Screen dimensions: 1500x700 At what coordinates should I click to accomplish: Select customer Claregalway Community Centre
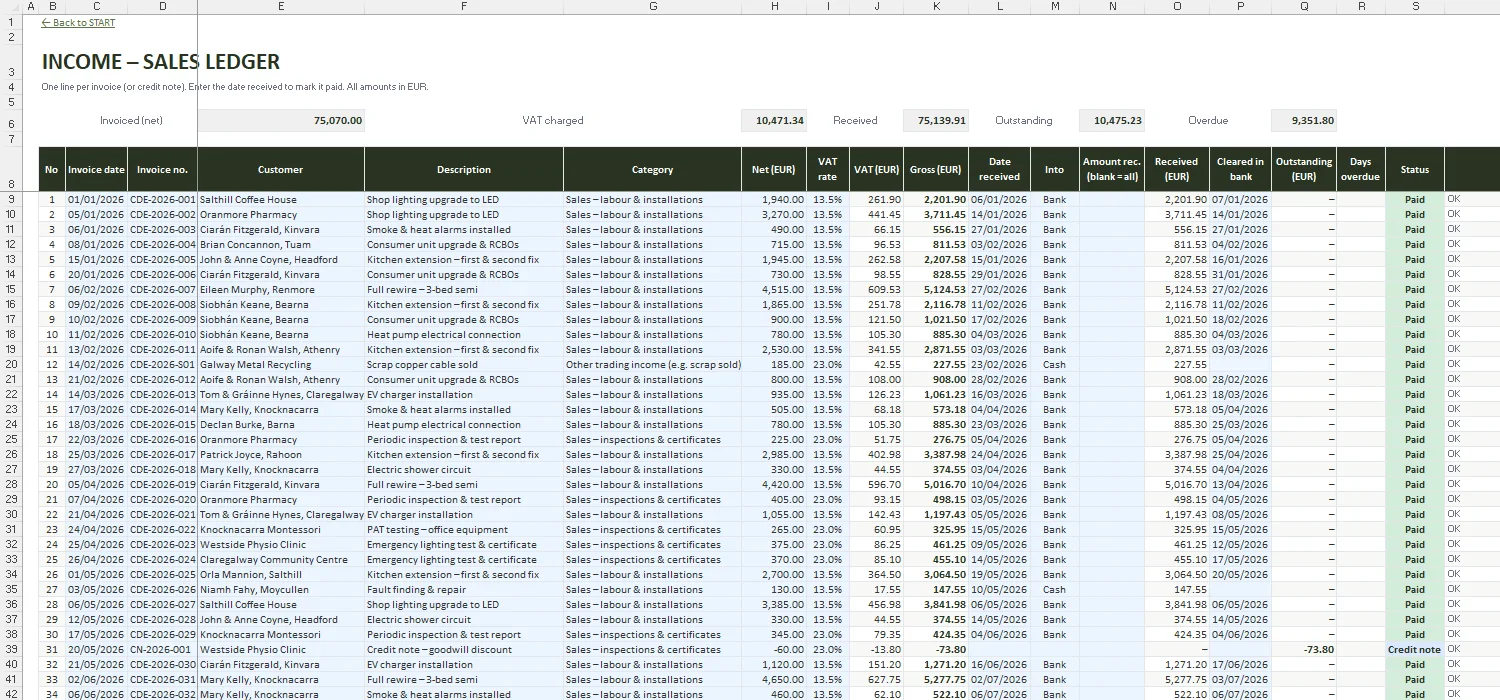(x=281, y=560)
